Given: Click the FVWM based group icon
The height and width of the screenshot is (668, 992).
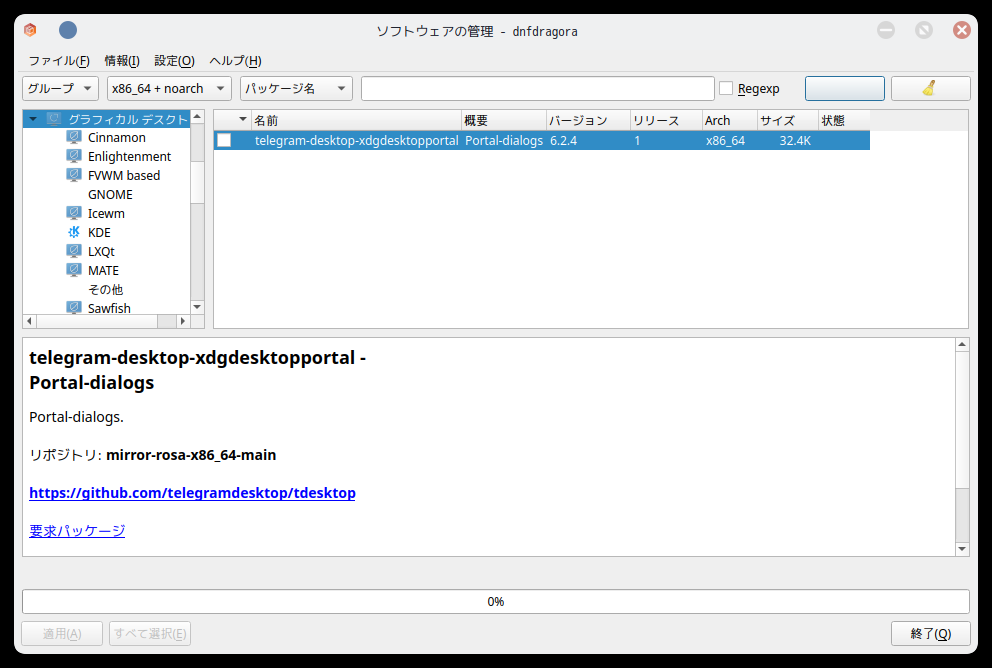Looking at the screenshot, I should (x=74, y=175).
